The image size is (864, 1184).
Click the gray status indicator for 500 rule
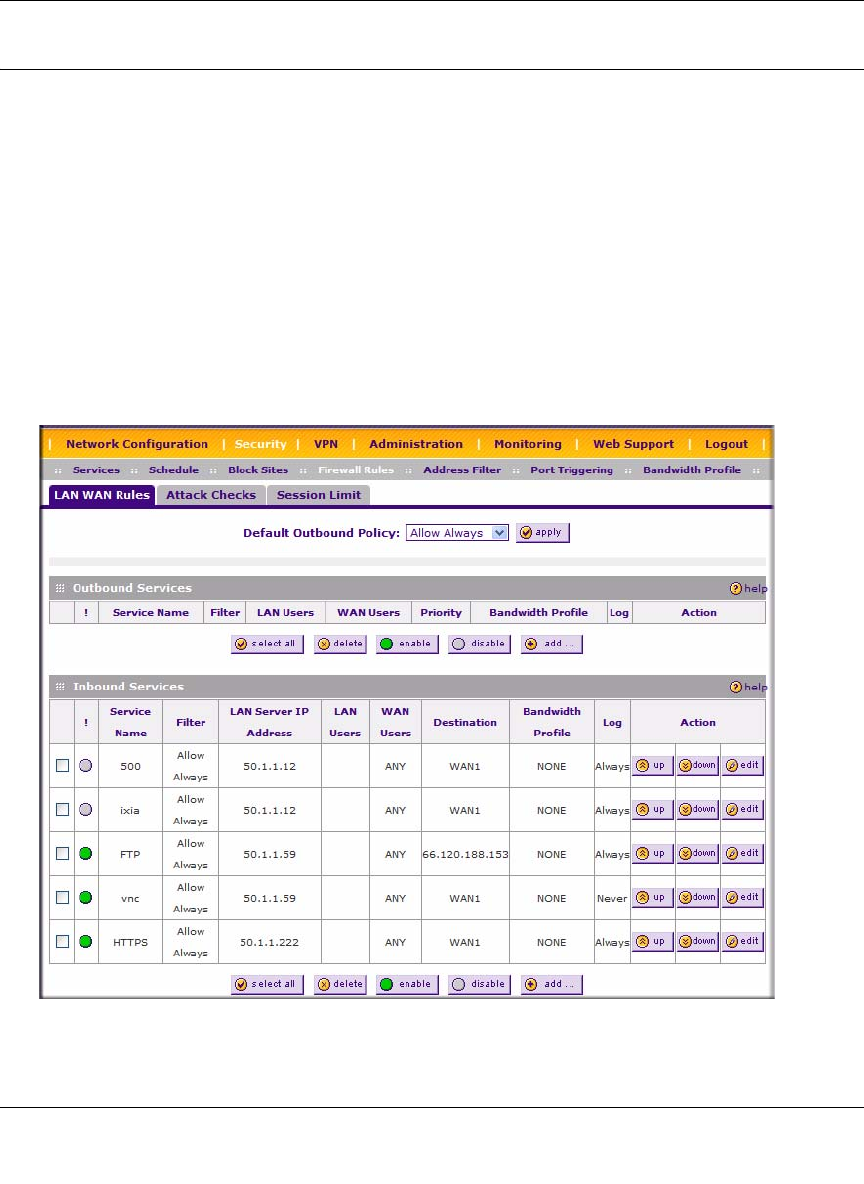click(85, 766)
